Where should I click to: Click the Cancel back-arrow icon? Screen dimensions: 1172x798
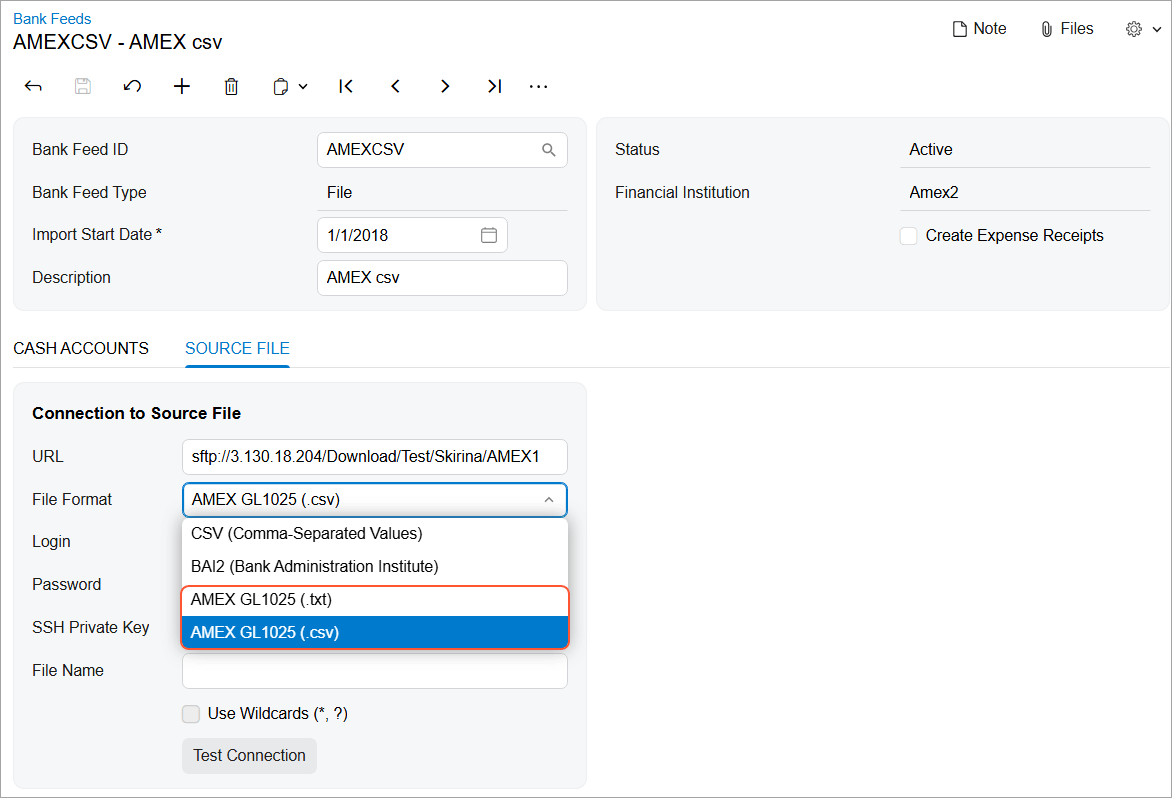[33, 86]
